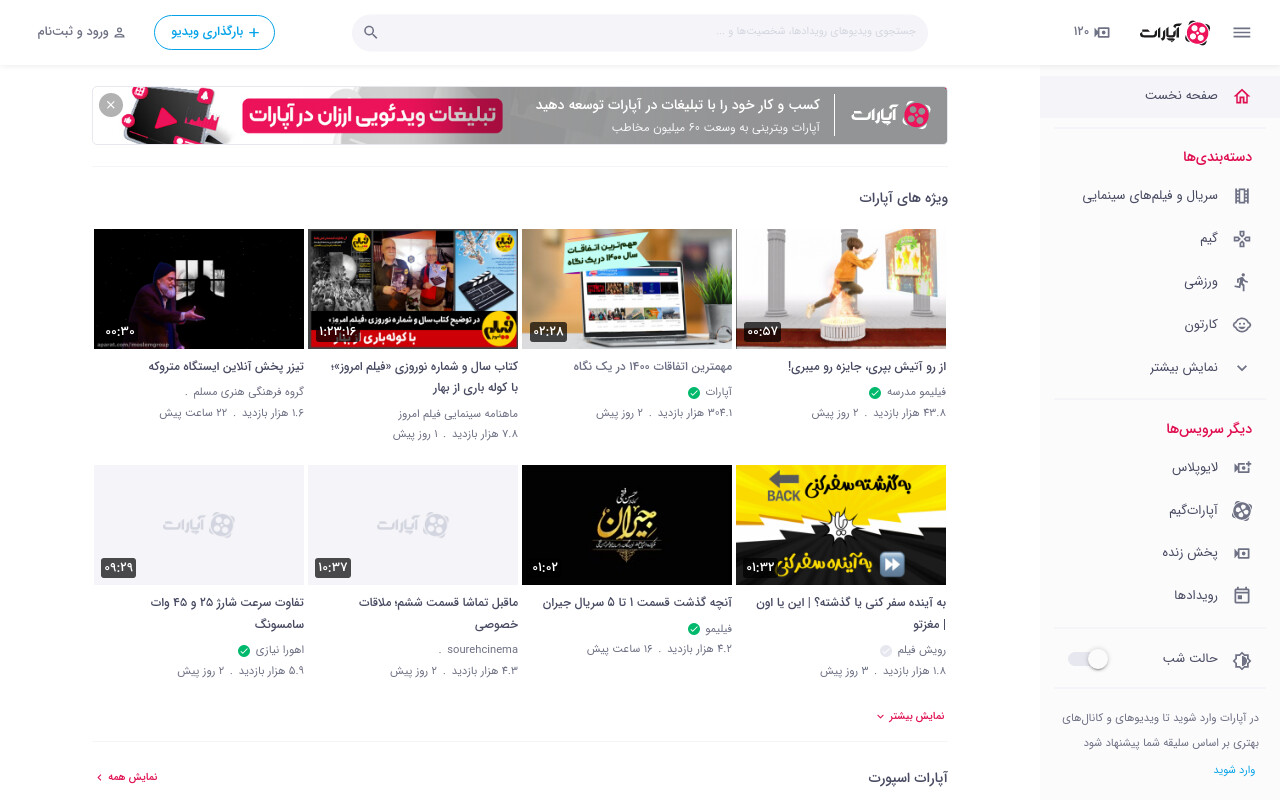Click the night mode brightness icon
The image size is (1280, 800).
(1241, 660)
